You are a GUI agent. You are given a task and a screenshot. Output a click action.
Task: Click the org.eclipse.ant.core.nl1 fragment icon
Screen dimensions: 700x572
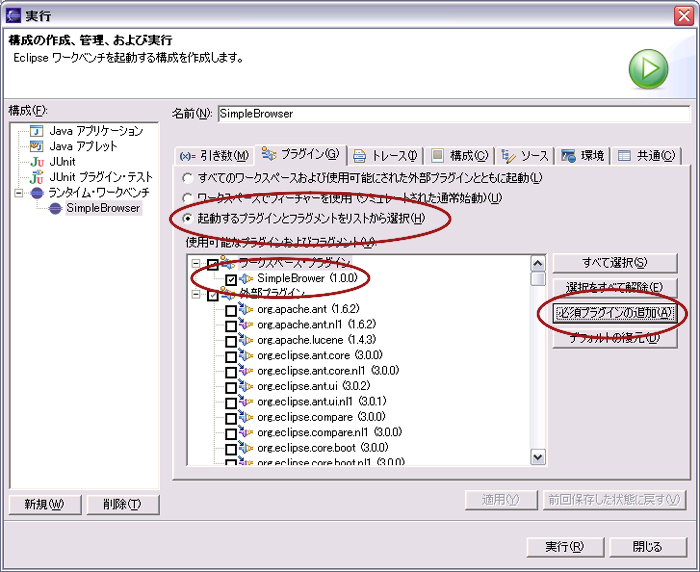coord(246,371)
